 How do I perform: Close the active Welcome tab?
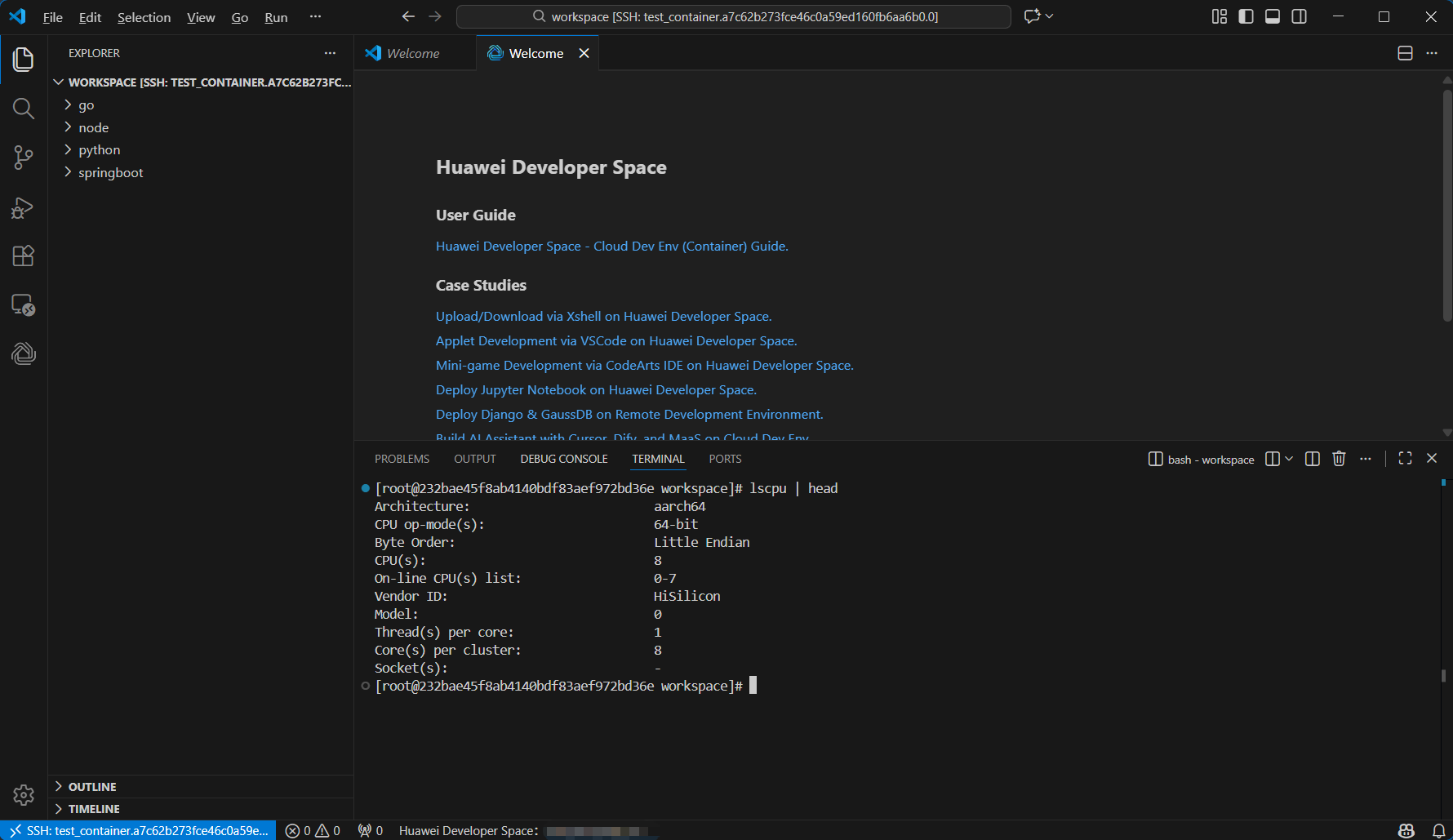pos(584,53)
